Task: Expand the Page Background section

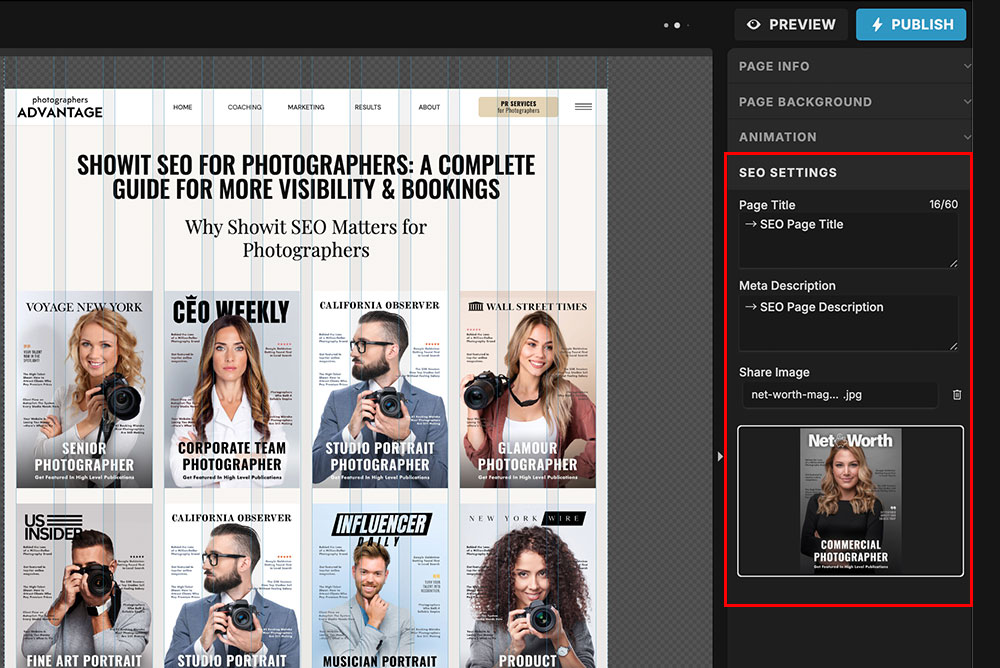Action: point(849,102)
